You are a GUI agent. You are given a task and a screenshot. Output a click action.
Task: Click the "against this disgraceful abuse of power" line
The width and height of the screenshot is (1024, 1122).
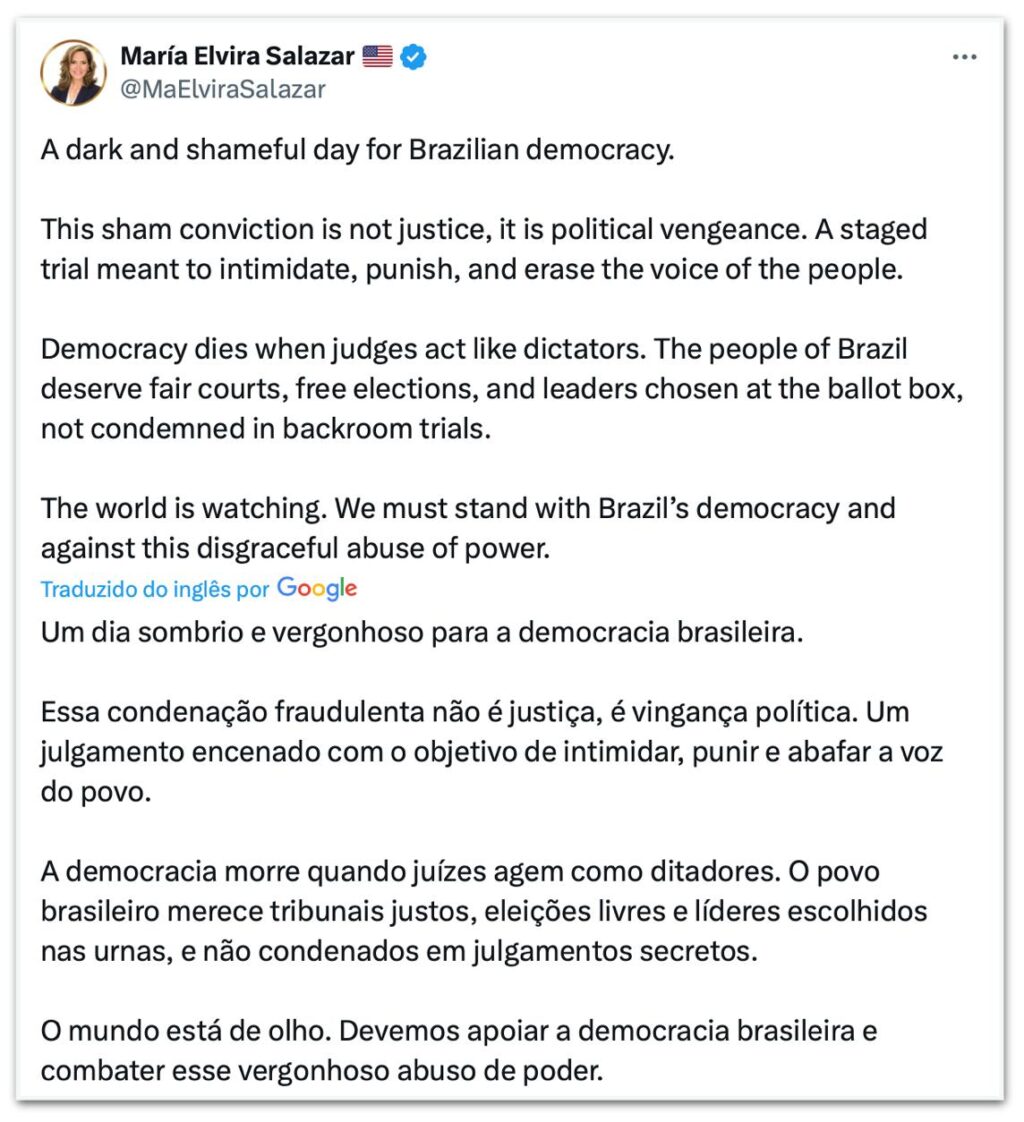point(296,548)
